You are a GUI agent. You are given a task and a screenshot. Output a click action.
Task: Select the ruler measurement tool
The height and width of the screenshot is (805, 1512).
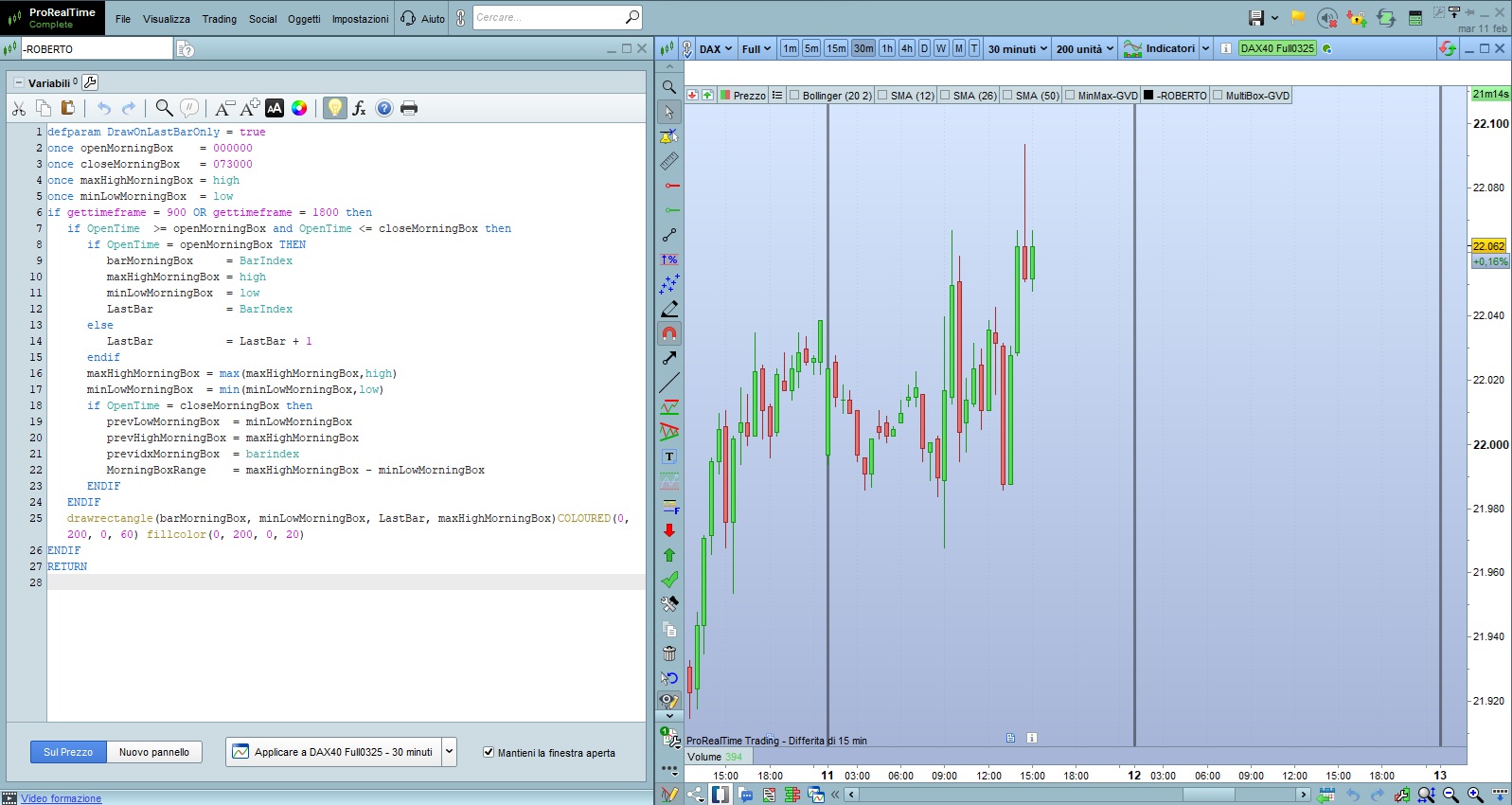(669, 161)
